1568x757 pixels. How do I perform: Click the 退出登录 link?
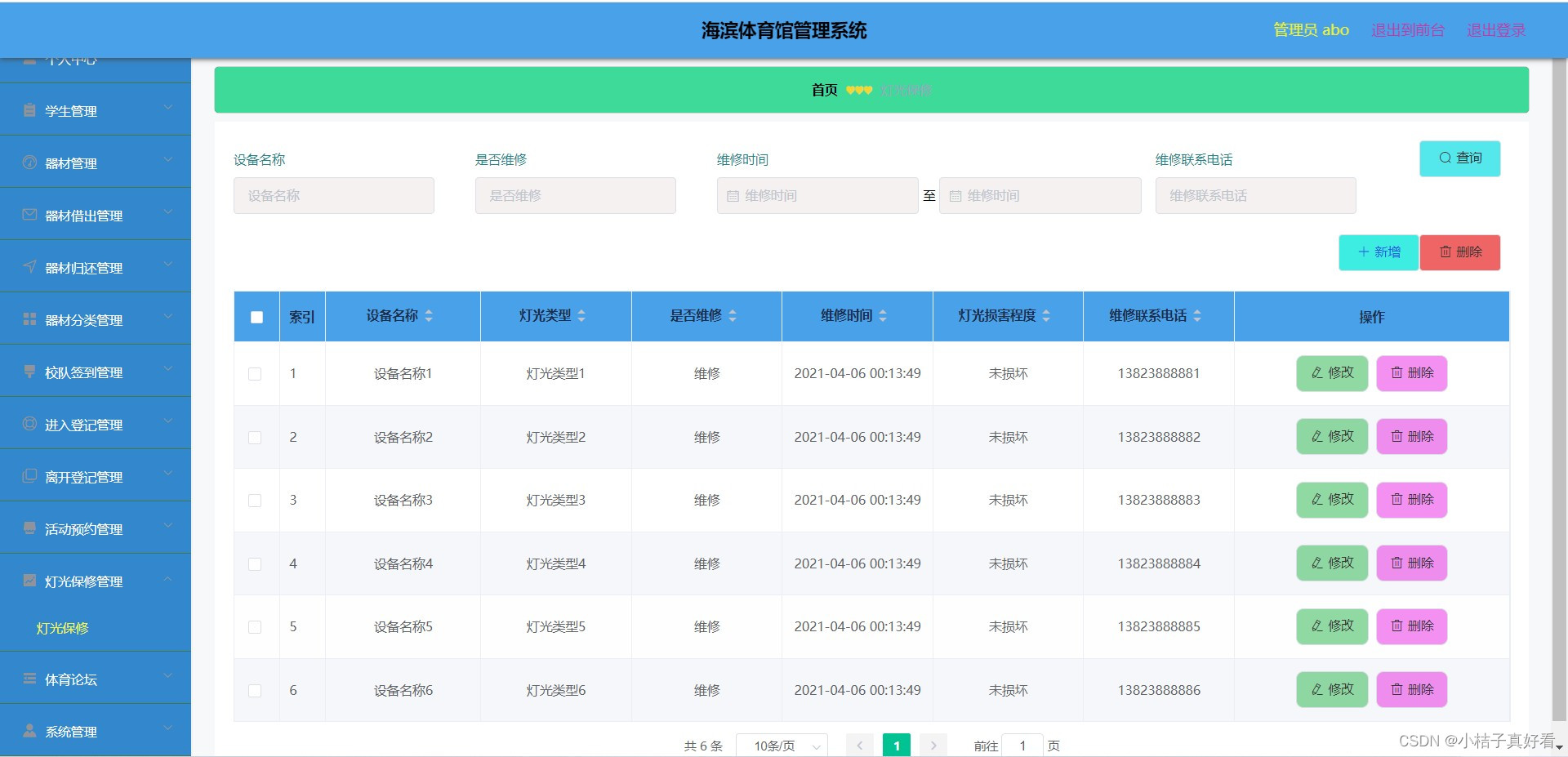1496,30
